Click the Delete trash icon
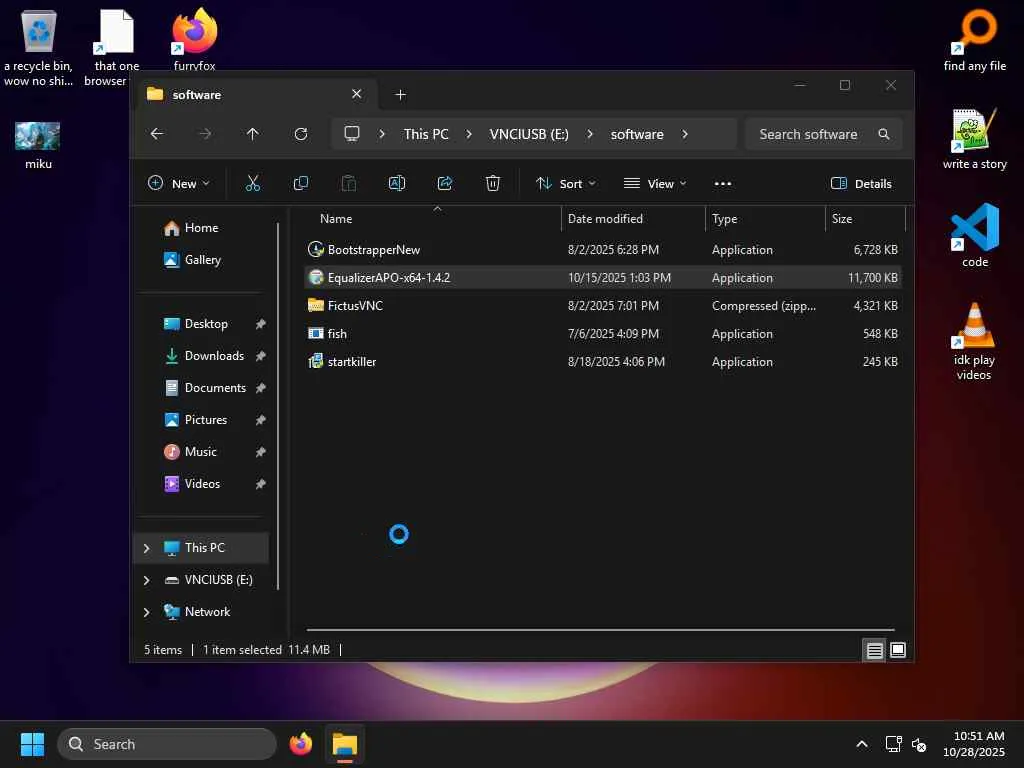The height and width of the screenshot is (768, 1024). point(493,184)
